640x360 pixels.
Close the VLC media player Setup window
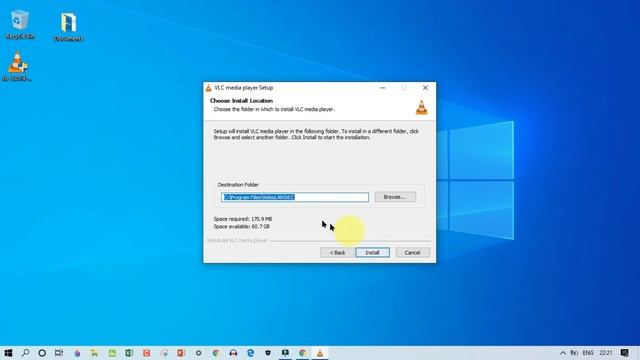pyautogui.click(x=425, y=88)
